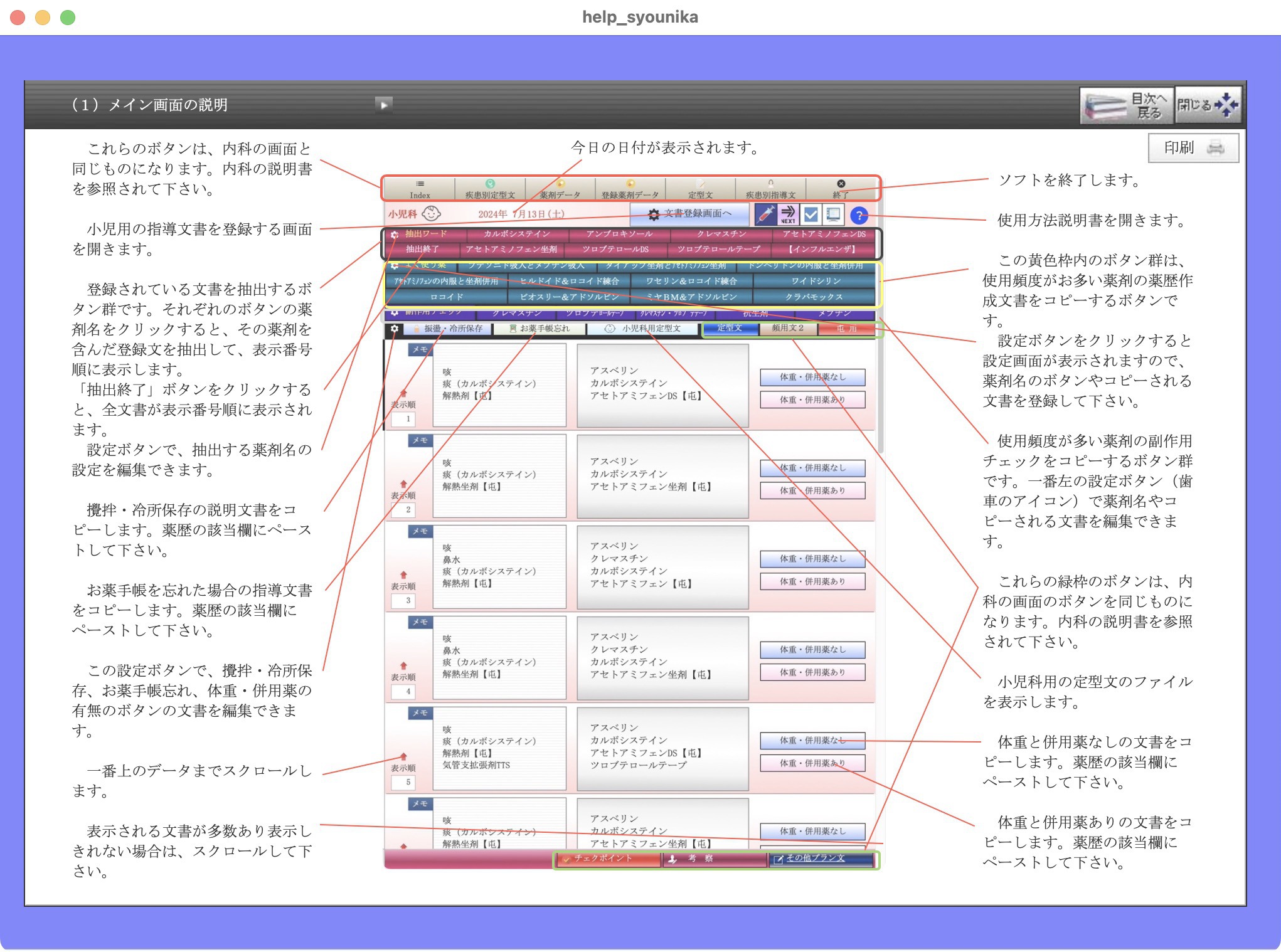The image size is (1281, 952).
Task: Click the gear icon beside 振盪・冷所保存
Action: pyautogui.click(x=394, y=329)
